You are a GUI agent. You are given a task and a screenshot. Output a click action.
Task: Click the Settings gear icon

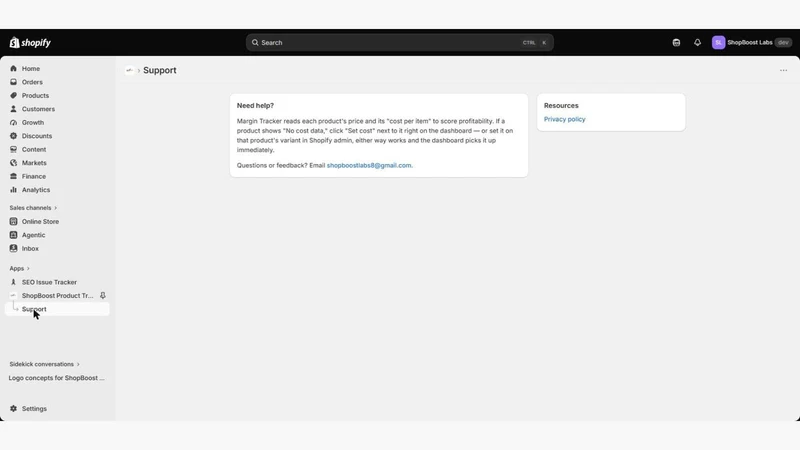pos(13,409)
